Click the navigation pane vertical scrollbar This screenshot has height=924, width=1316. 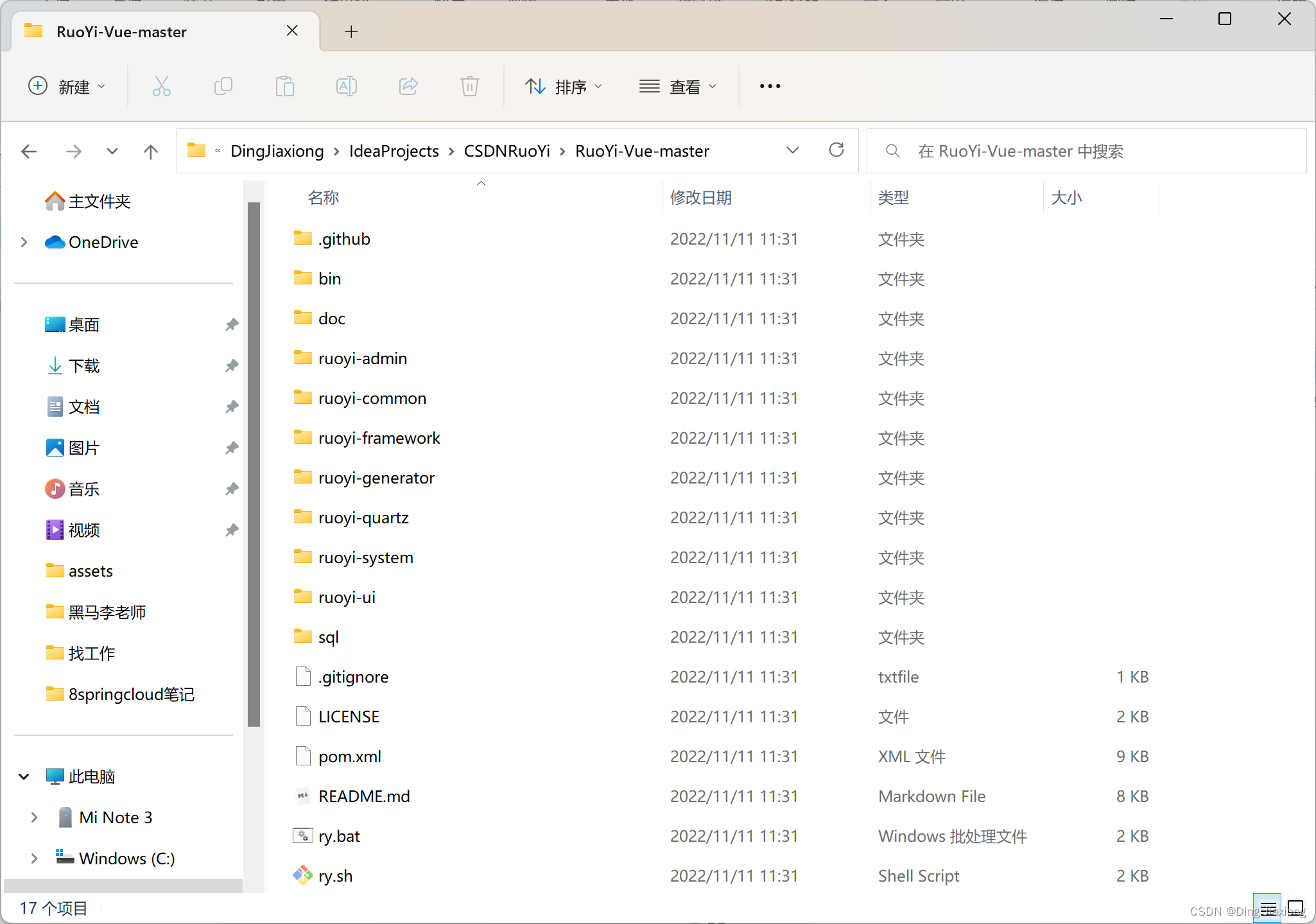[x=254, y=462]
